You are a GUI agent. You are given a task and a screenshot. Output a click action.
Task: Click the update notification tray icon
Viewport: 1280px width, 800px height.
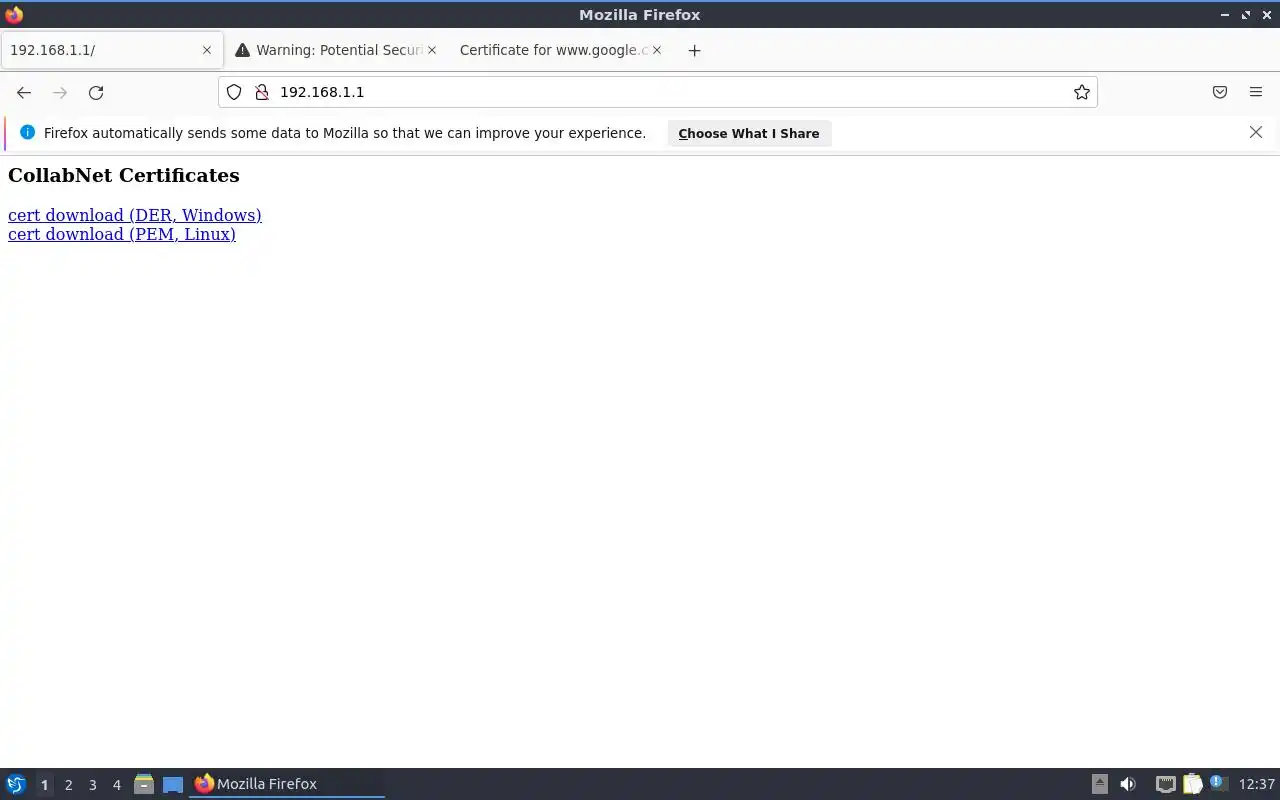(x=1218, y=783)
